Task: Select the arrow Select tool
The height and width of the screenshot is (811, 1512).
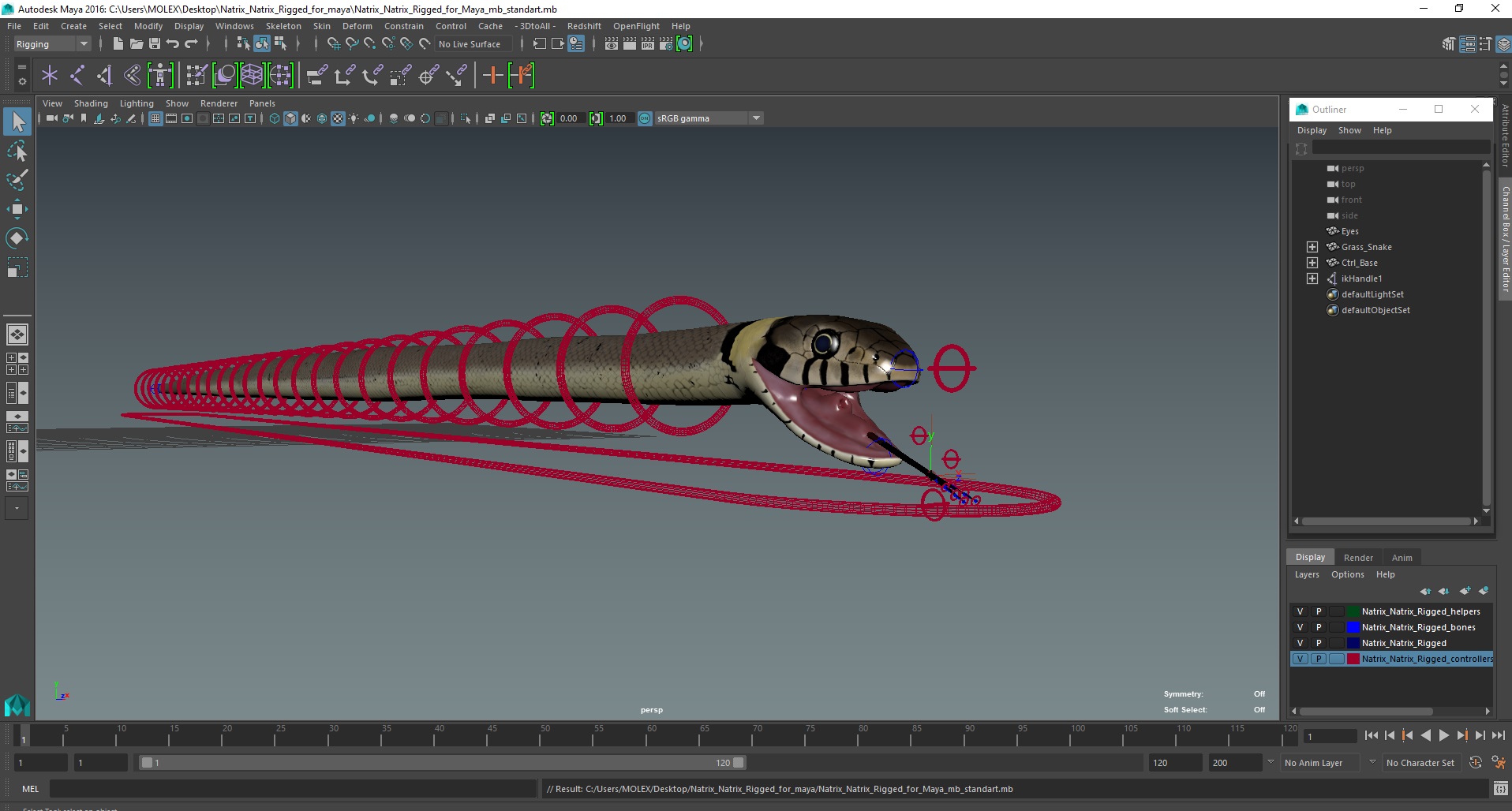Action: [x=17, y=121]
